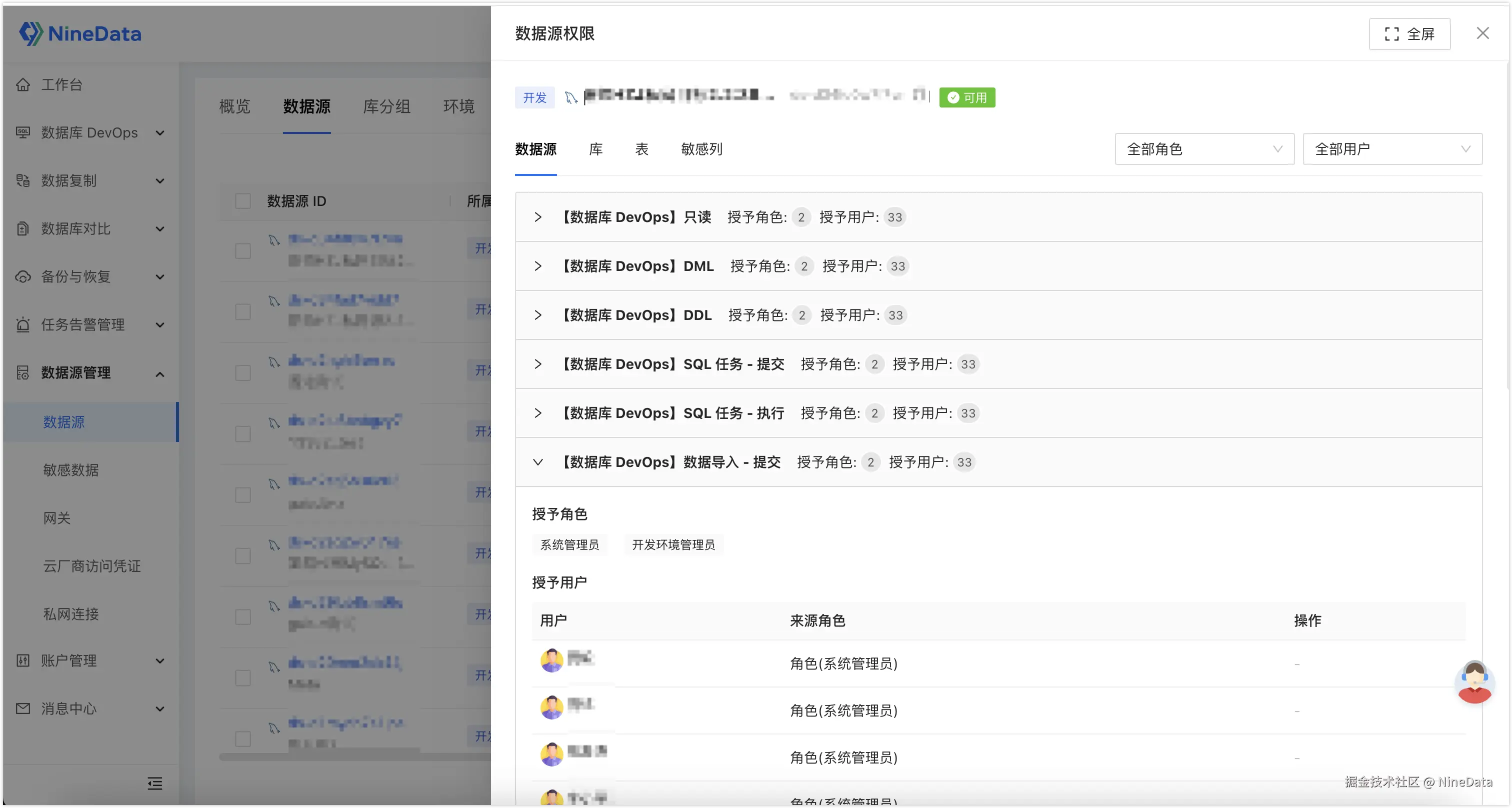Click the 数据库 DevOps sidebar icon
Viewport: 1512px width, 808px height.
pos(23,132)
